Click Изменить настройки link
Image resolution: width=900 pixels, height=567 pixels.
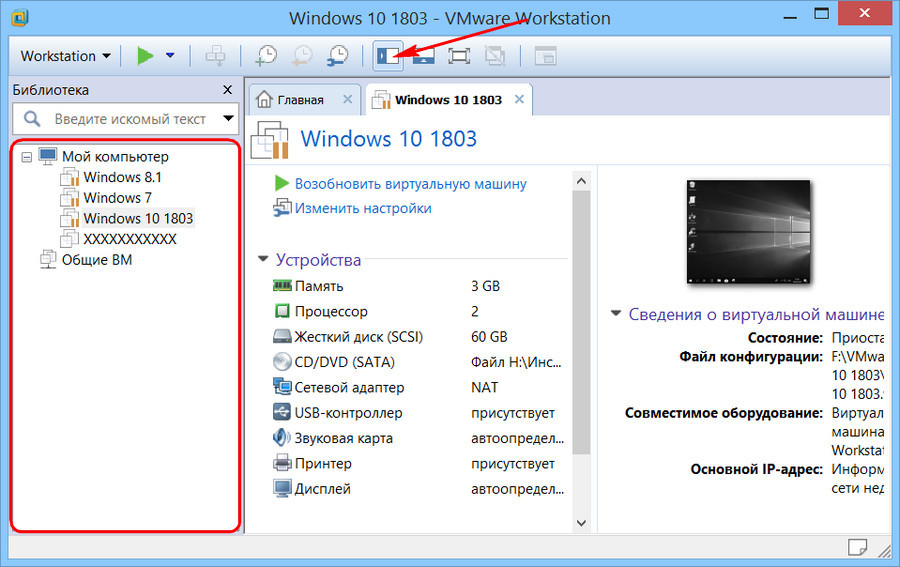tap(363, 208)
